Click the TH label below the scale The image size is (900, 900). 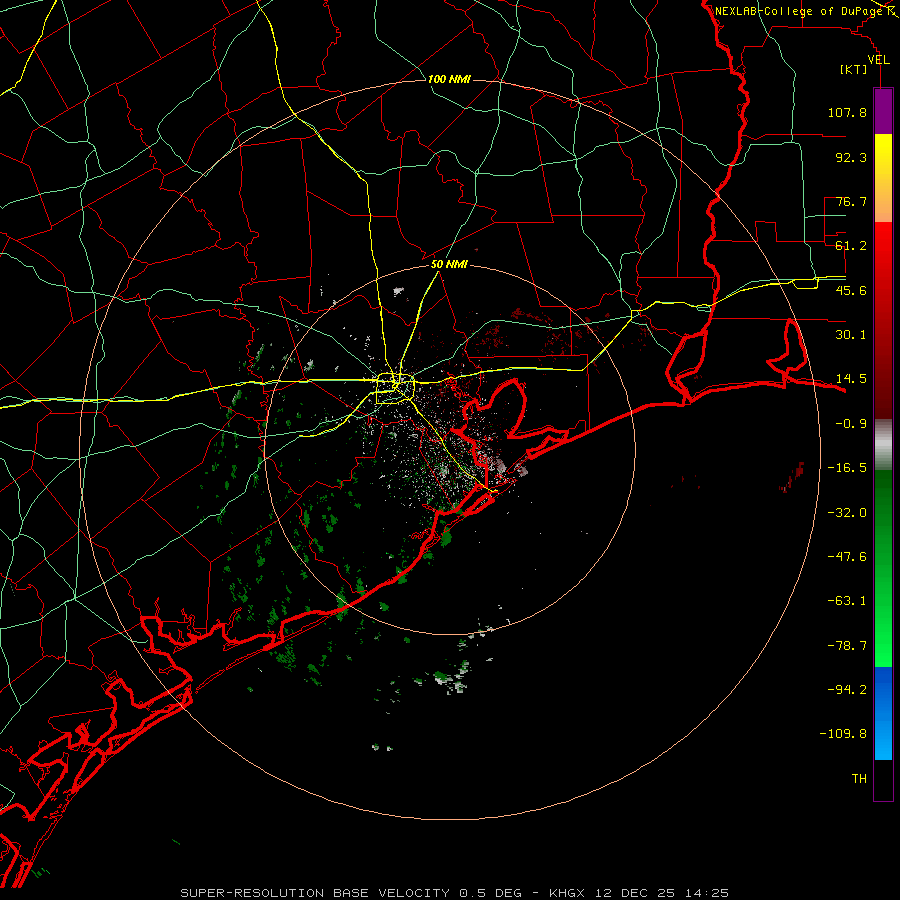(x=859, y=779)
